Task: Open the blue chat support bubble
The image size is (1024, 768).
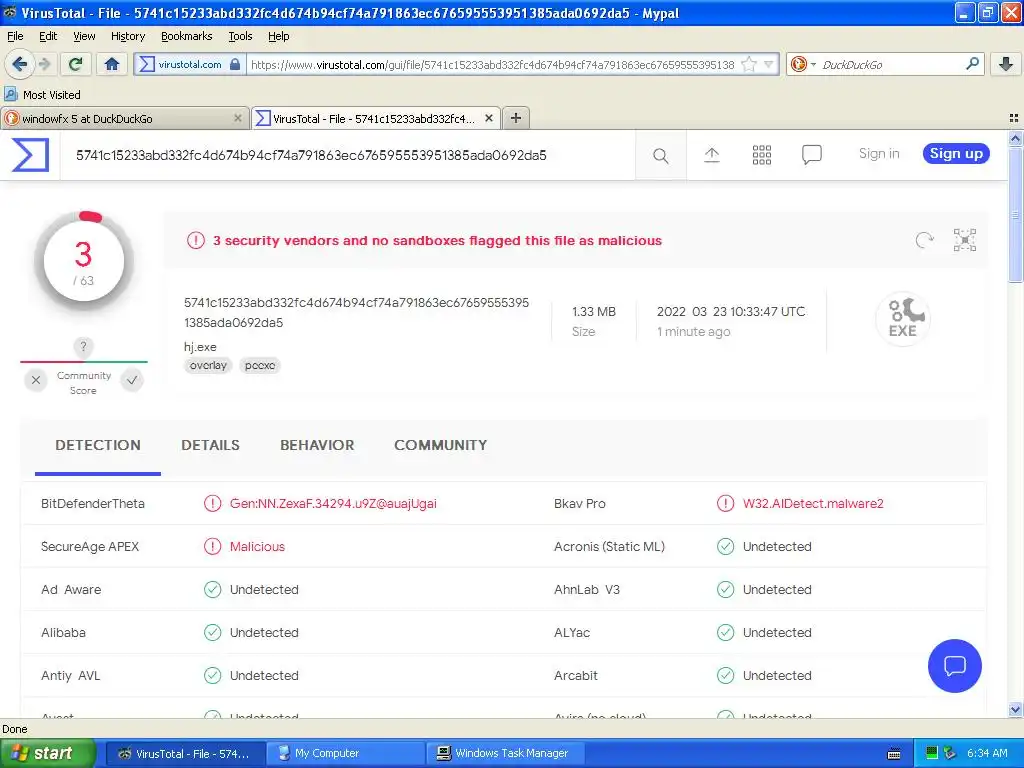Action: pyautogui.click(x=955, y=665)
